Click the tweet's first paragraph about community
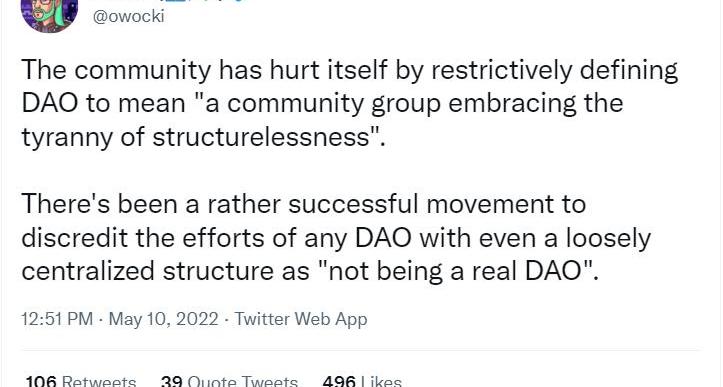723x387 pixels. [350, 103]
